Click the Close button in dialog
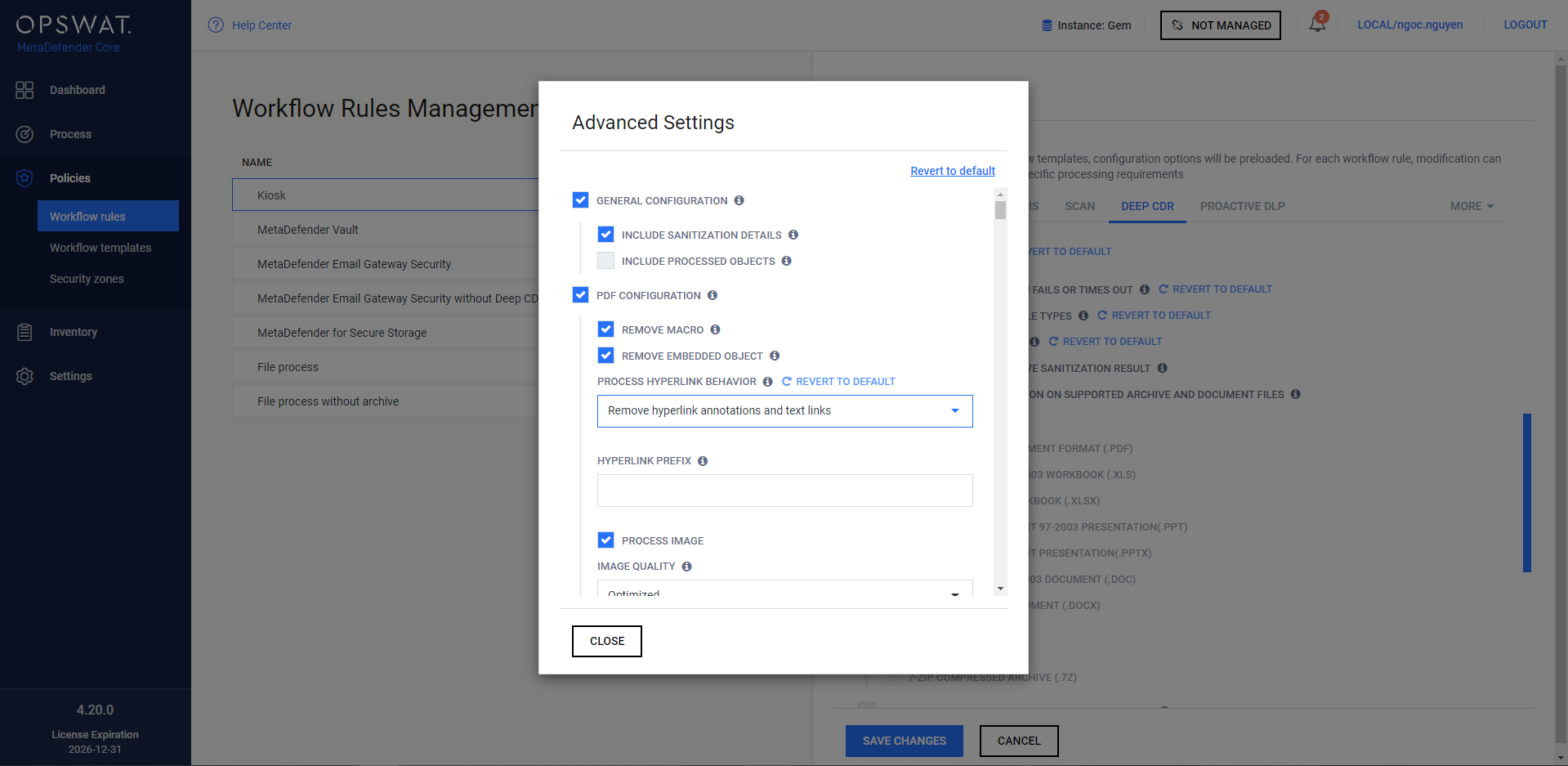The image size is (1568, 766). [606, 641]
